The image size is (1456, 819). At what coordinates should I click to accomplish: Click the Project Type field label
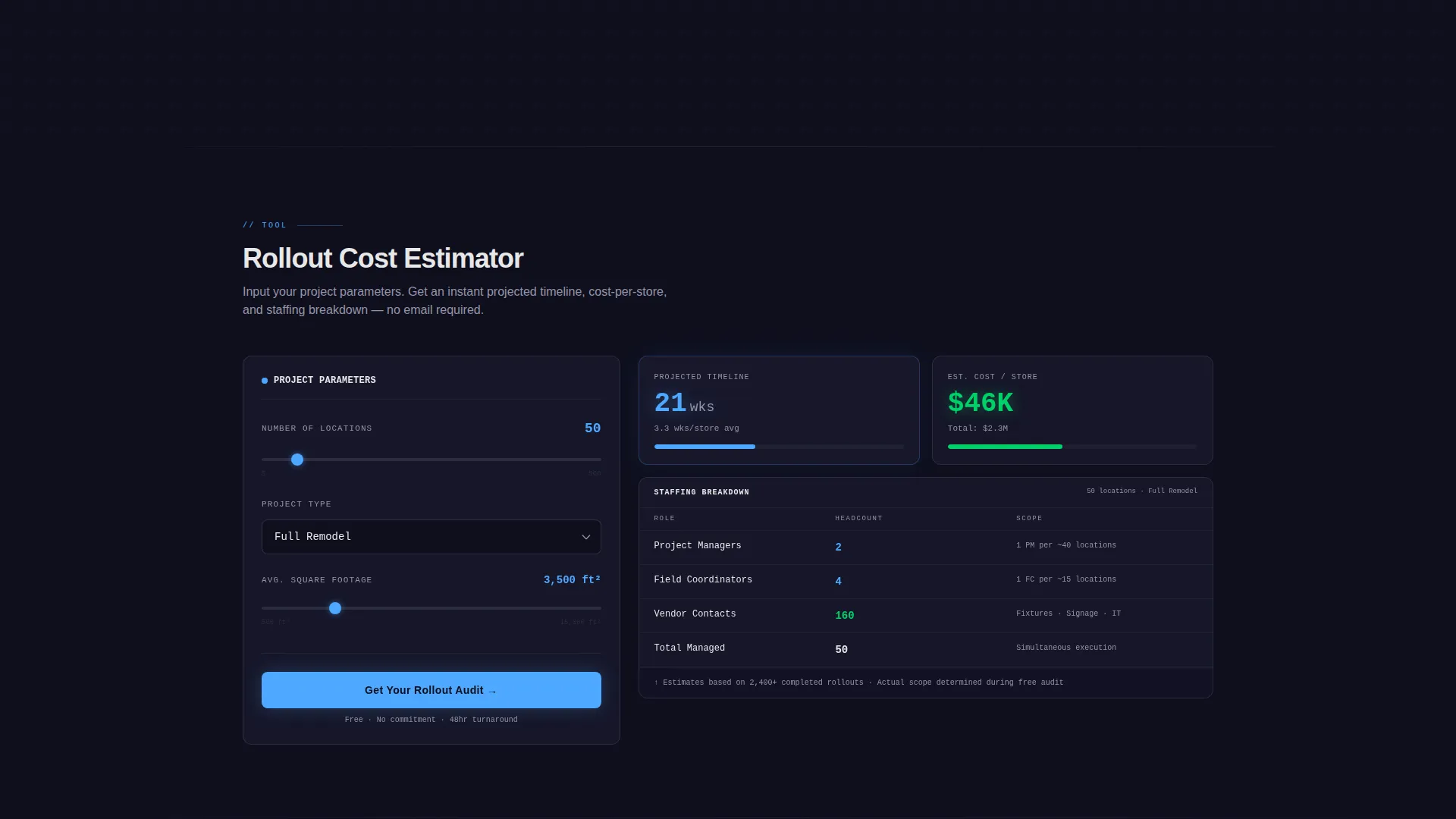(297, 504)
